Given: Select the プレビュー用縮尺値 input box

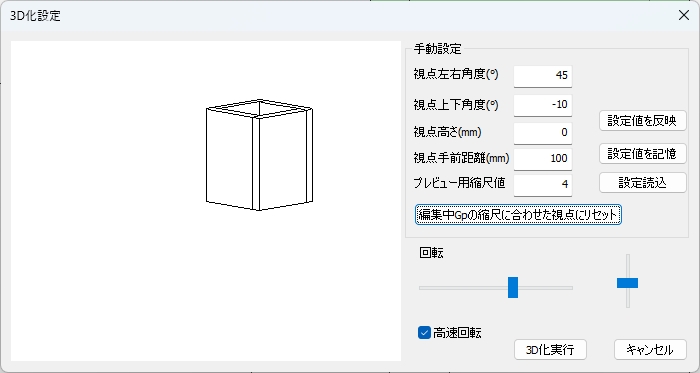Looking at the screenshot, I should click(x=542, y=185).
